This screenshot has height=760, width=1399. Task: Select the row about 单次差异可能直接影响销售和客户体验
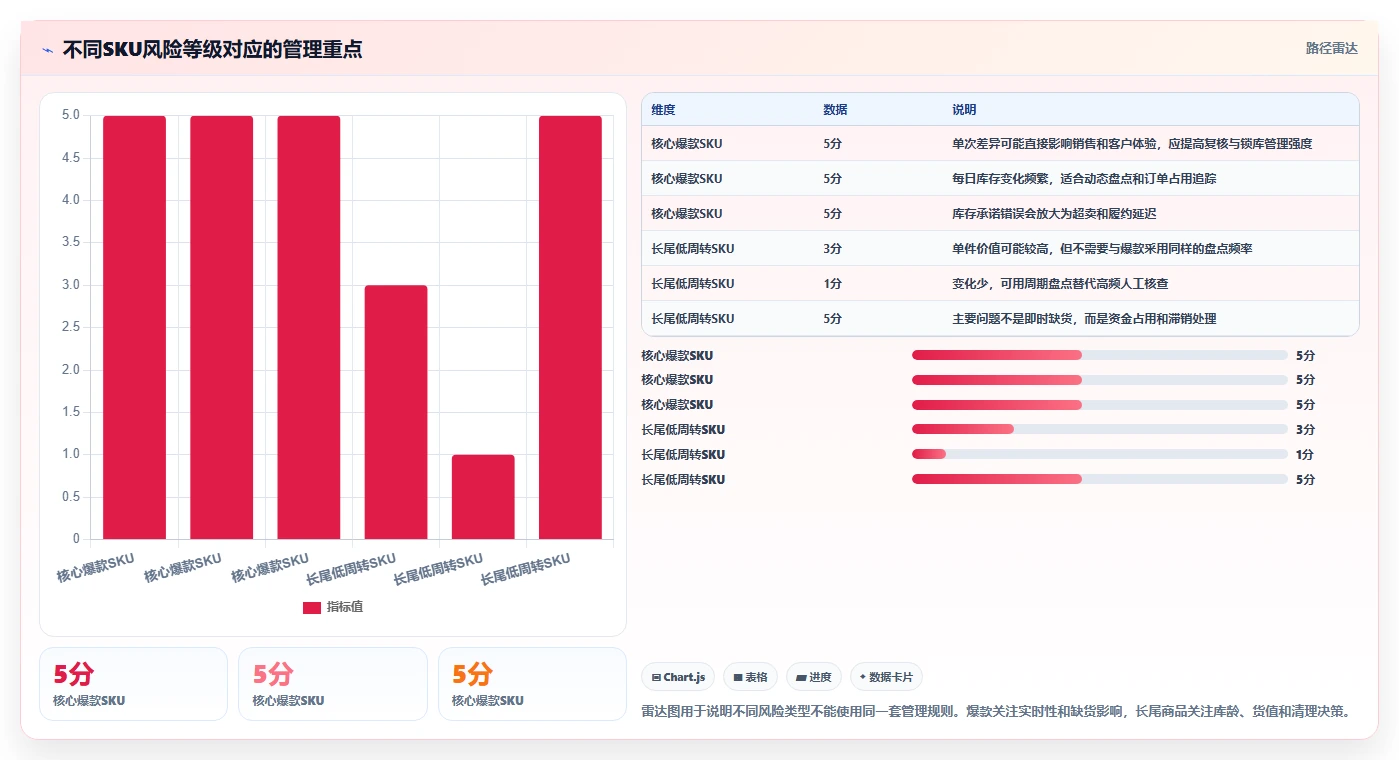pyautogui.click(x=1000, y=144)
